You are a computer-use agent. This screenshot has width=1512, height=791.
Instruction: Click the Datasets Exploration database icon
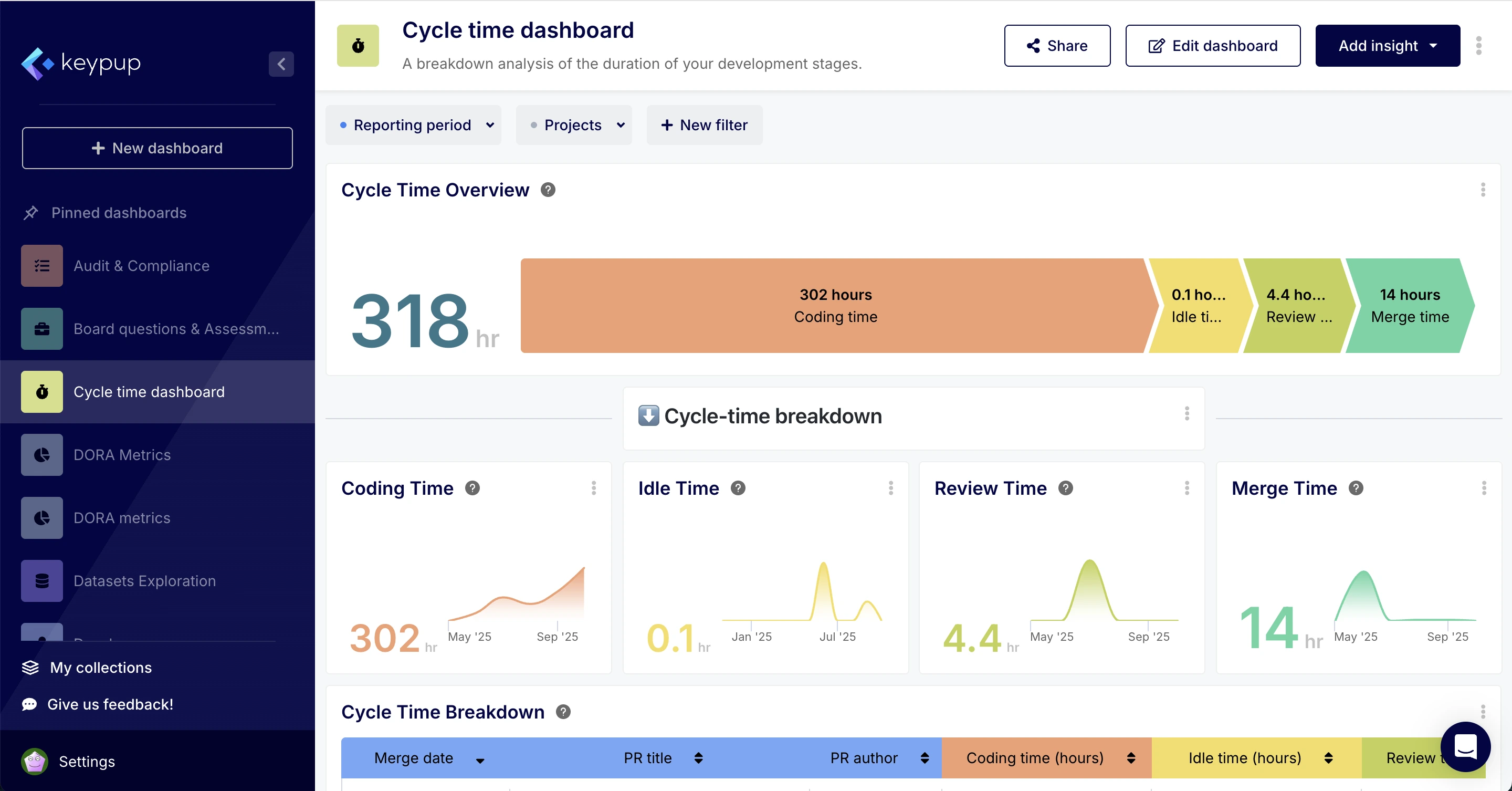coord(41,581)
